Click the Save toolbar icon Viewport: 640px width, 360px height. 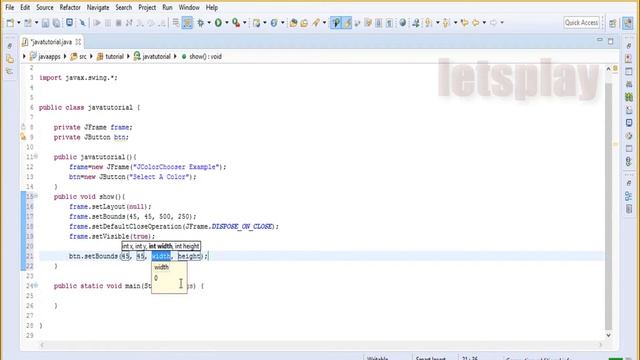(45, 23)
